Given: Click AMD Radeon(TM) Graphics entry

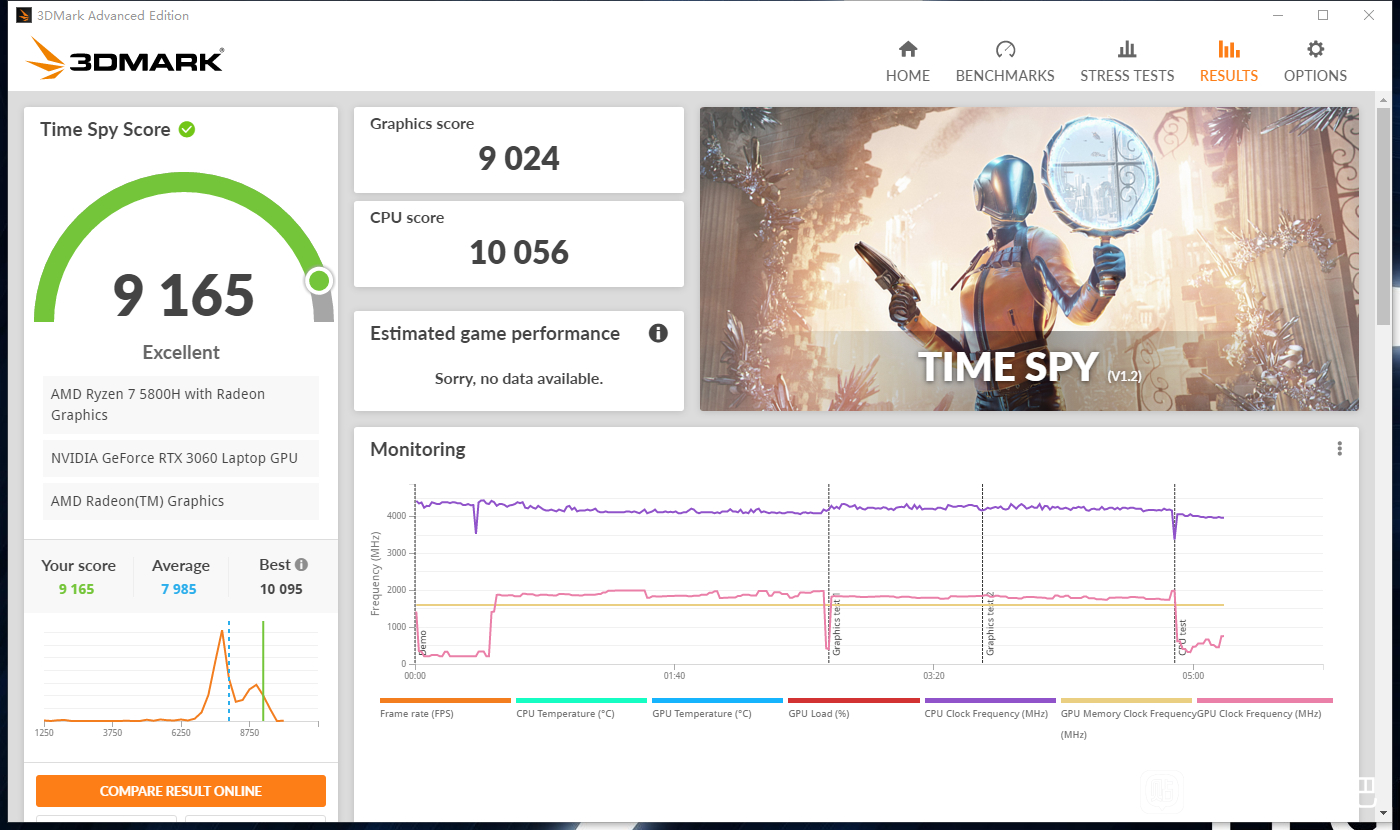Looking at the screenshot, I should (181, 501).
